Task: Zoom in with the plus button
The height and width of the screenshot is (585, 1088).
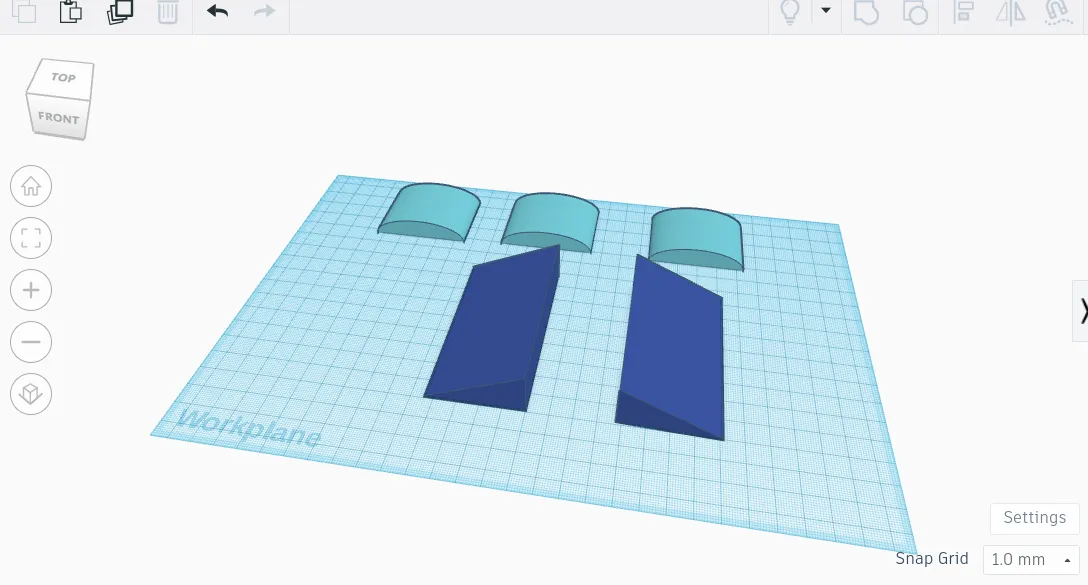Action: coord(31,290)
